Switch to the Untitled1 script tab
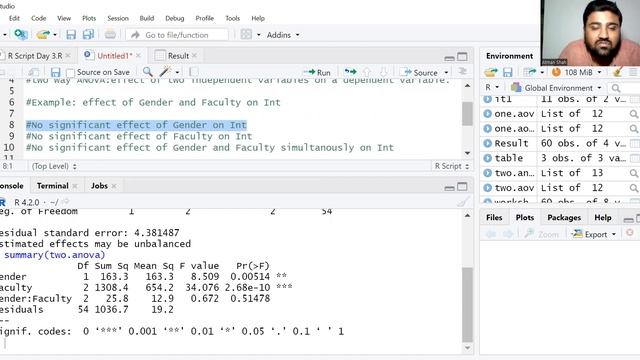Viewport: 640px width, 360px height. pyautogui.click(x=114, y=56)
